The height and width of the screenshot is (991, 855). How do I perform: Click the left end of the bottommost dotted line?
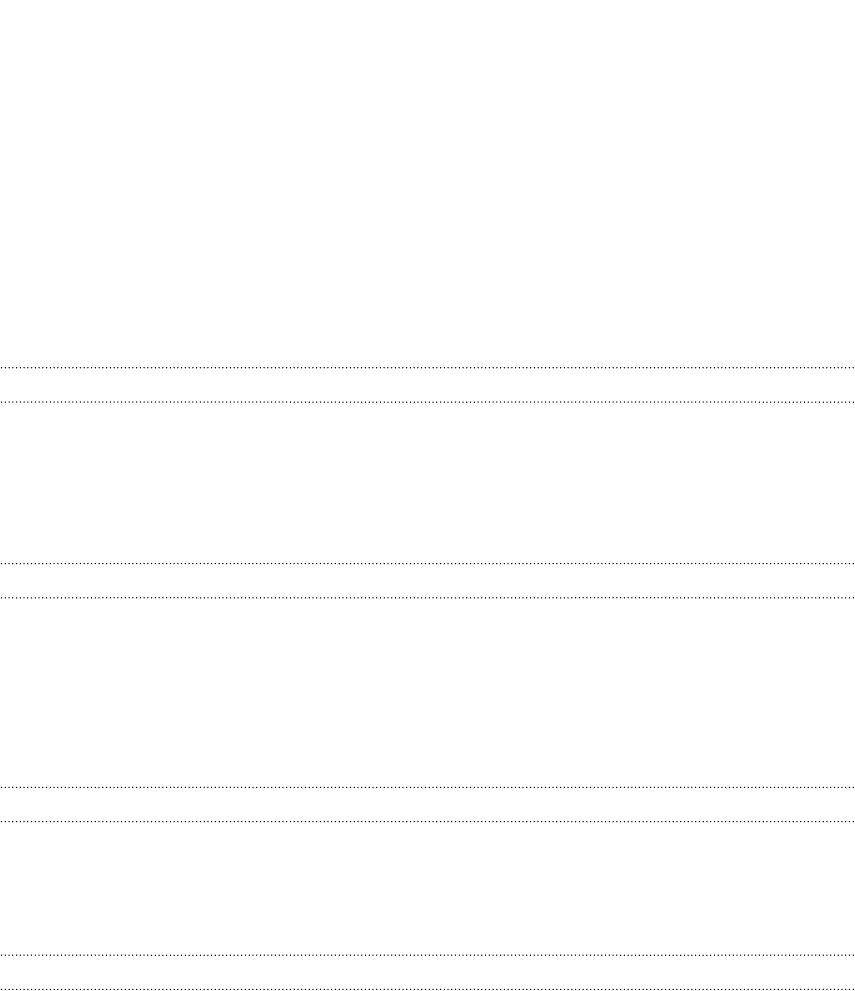(x=3, y=988)
